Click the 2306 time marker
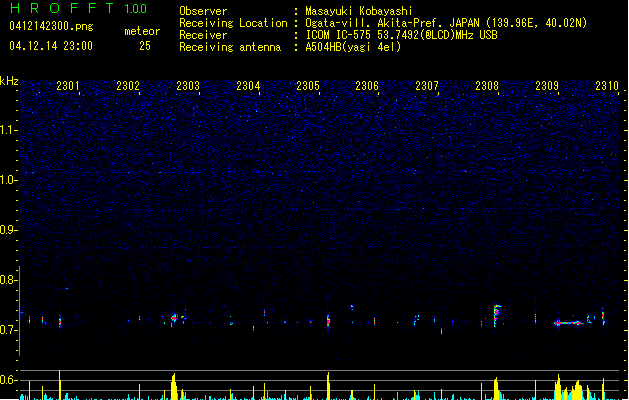The width and height of the screenshot is (629, 400). click(x=367, y=86)
